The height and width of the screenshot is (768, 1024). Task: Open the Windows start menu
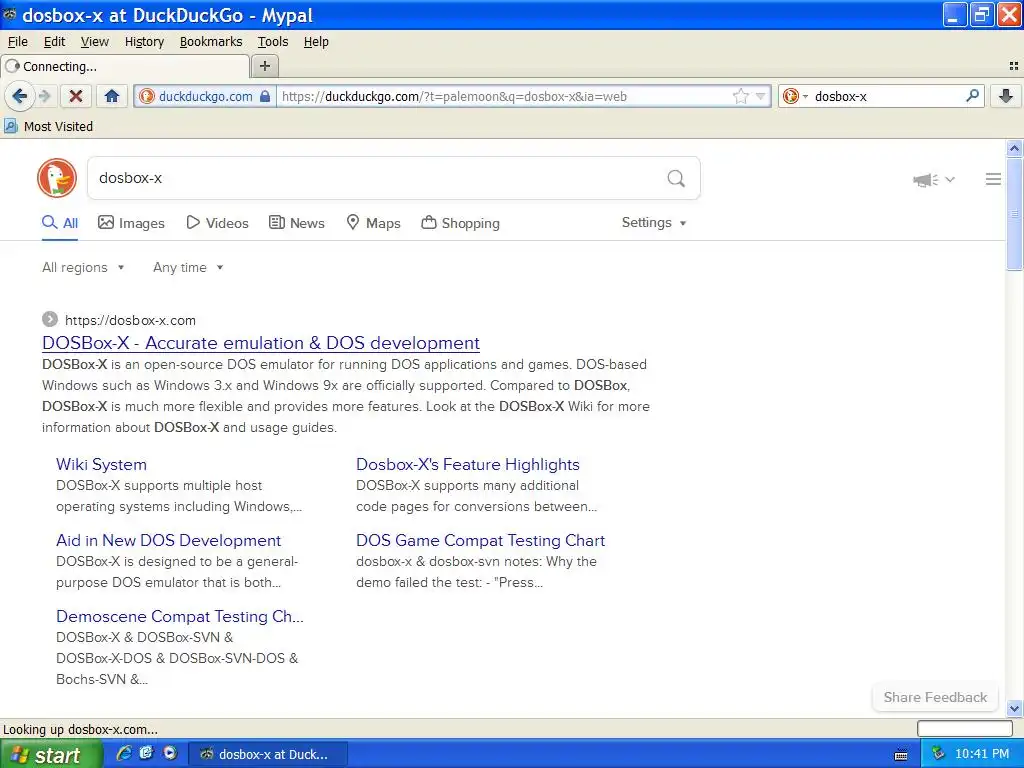[x=51, y=754]
